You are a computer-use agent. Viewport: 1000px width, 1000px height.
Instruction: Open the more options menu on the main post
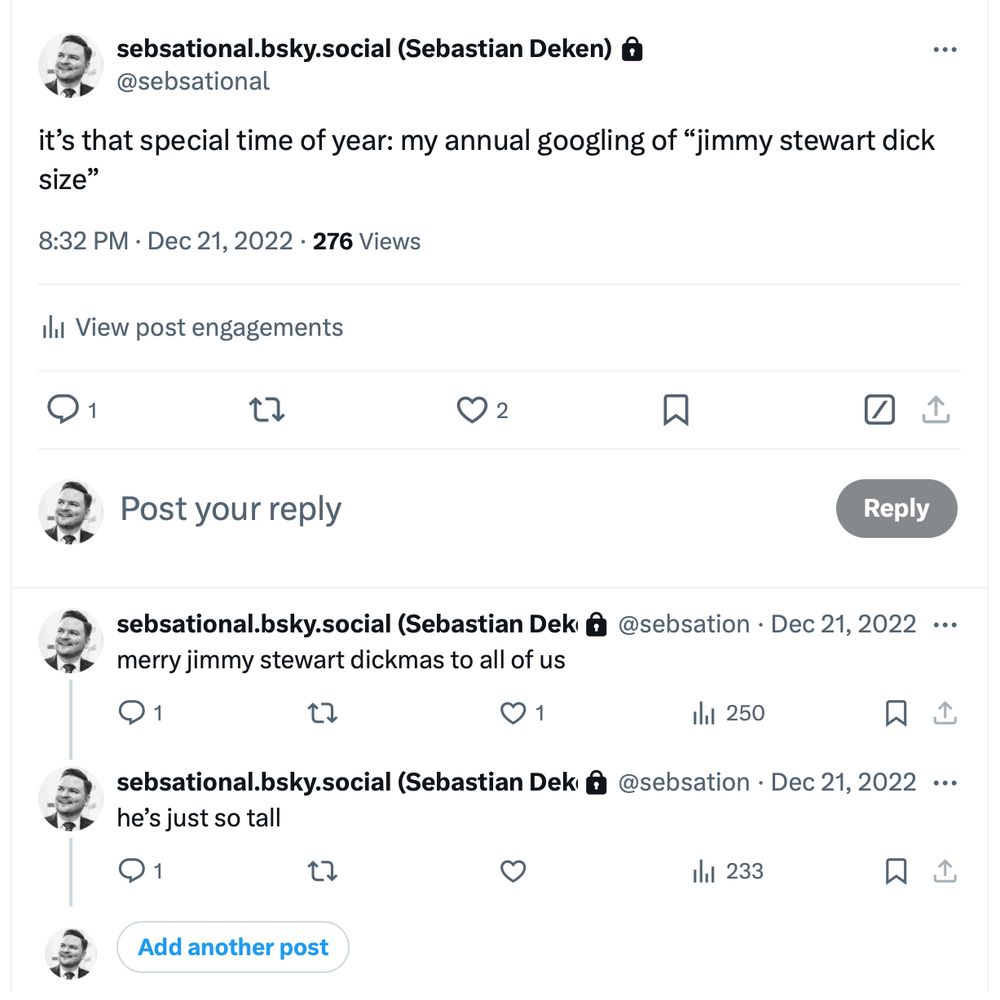click(945, 48)
